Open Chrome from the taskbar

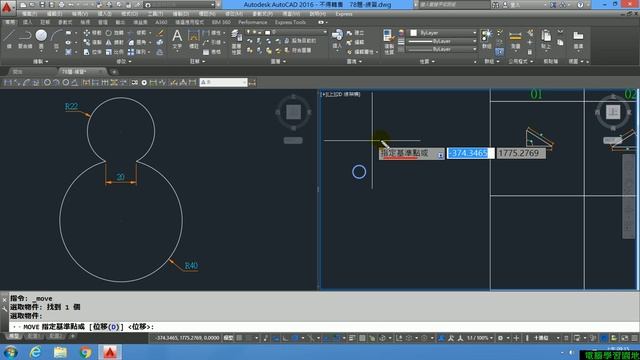pos(85,351)
